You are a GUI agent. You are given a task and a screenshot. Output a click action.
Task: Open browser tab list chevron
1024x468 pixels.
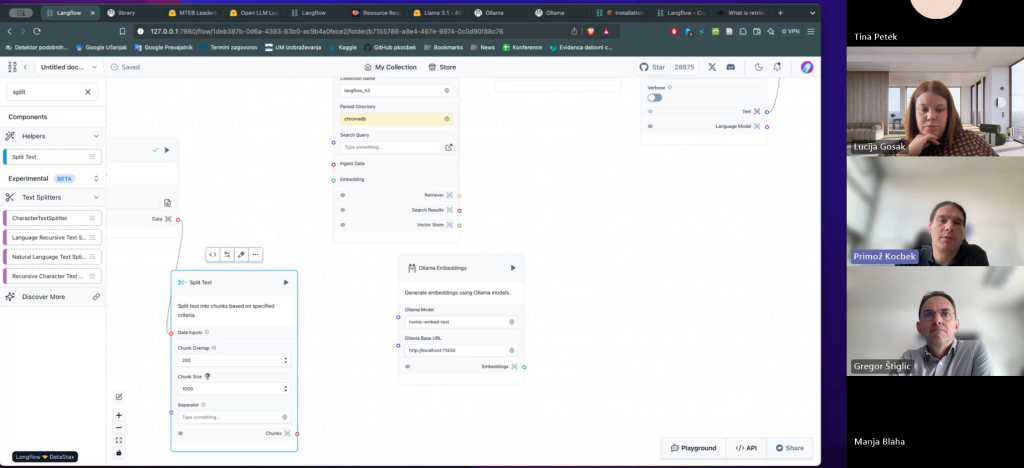coord(812,13)
